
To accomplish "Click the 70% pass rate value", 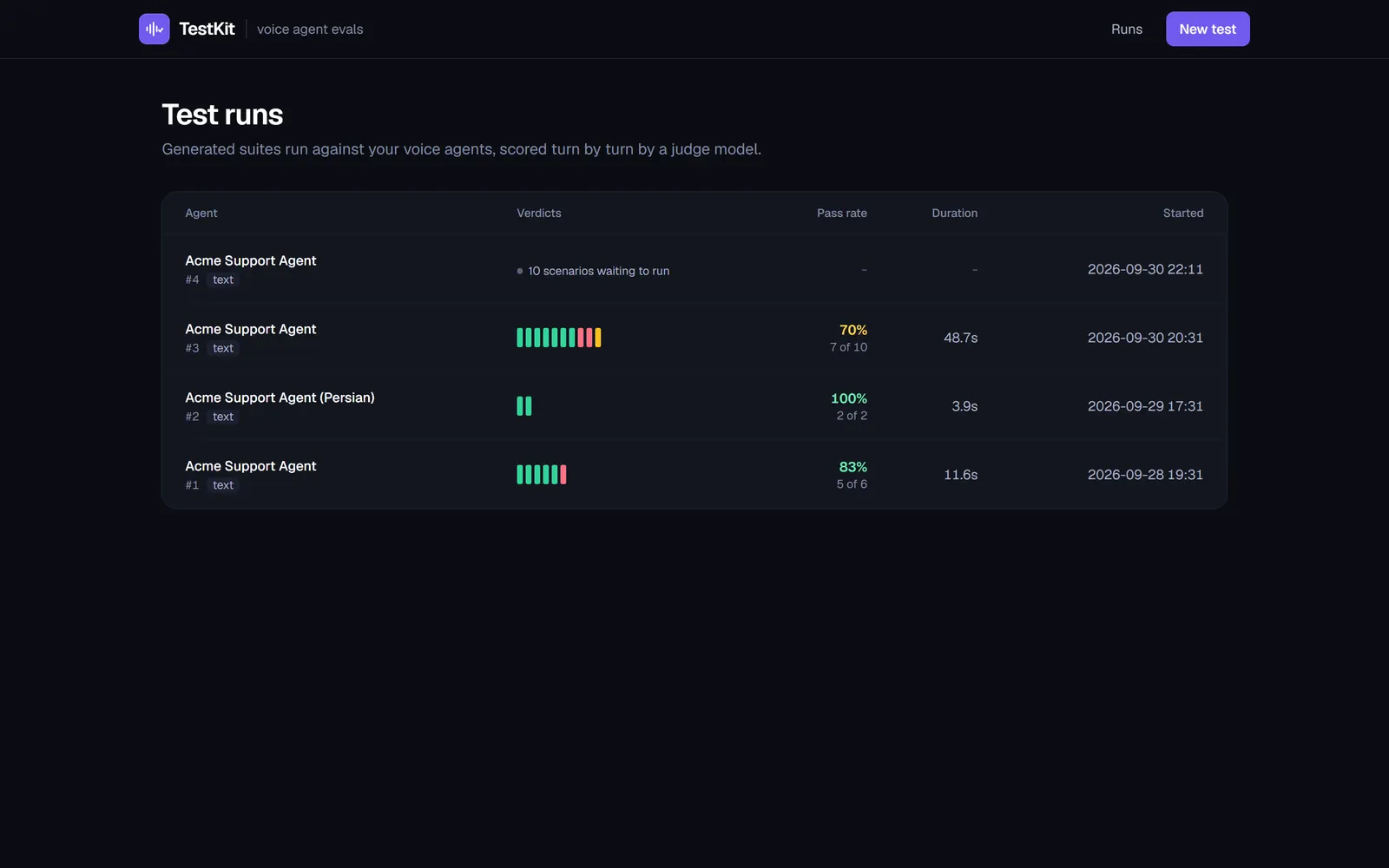I will click(x=852, y=330).
